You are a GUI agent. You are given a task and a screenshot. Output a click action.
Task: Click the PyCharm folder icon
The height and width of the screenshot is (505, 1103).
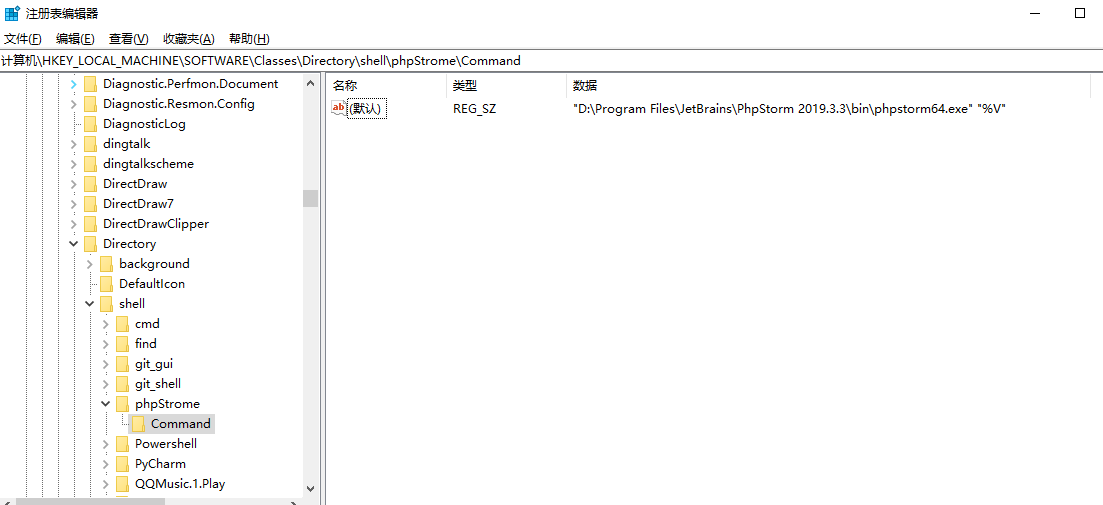122,464
